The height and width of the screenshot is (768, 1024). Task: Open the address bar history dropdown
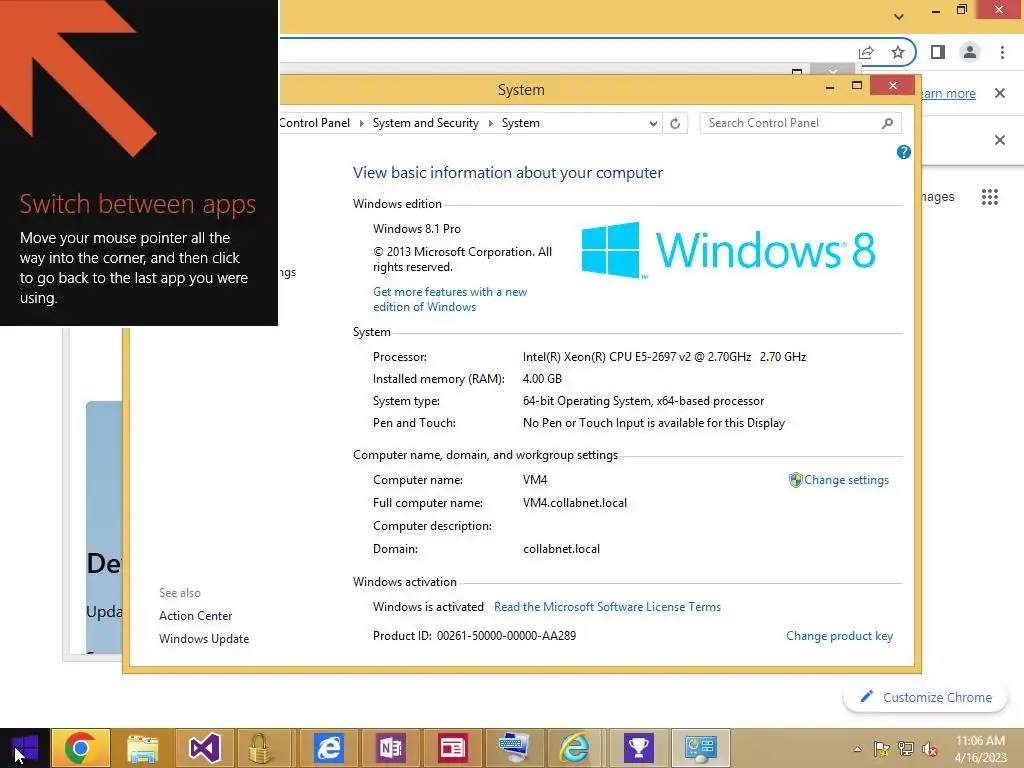pyautogui.click(x=652, y=123)
